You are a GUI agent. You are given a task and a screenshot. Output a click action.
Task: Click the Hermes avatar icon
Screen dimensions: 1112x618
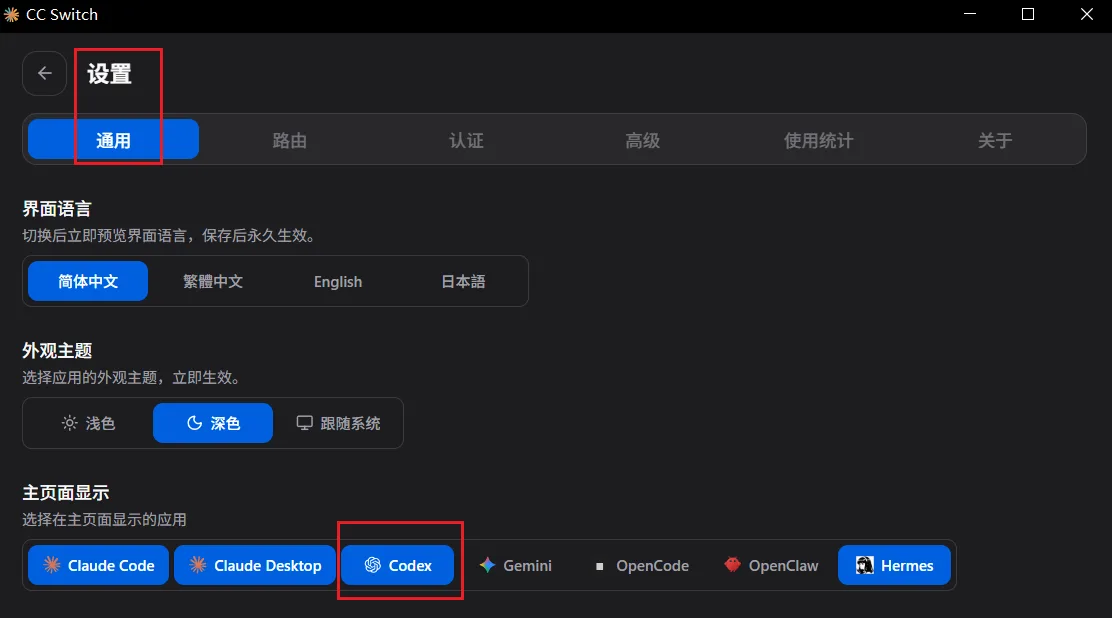point(864,565)
